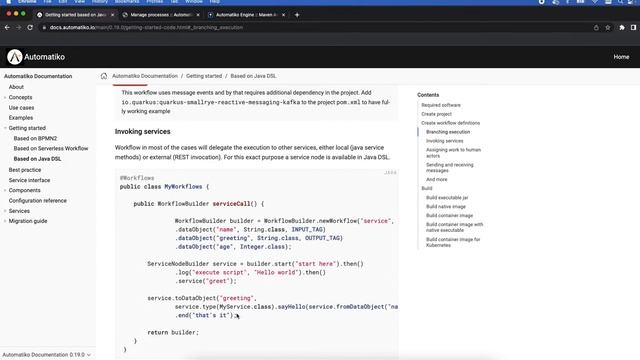Viewport: 640px width, 360px height.
Task: Open Examples in the sidebar
Action: tap(21, 118)
